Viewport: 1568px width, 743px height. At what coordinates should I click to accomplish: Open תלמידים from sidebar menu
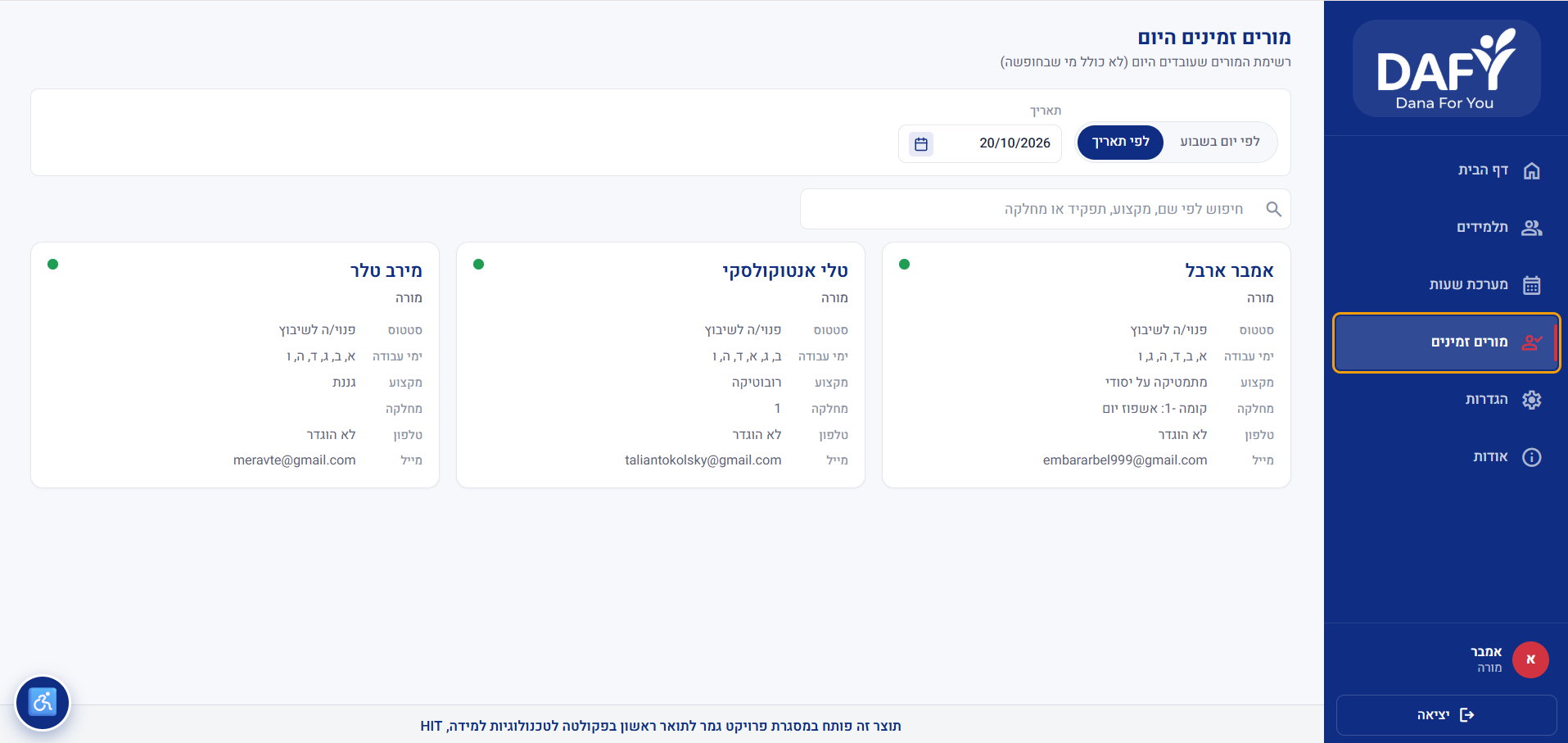[x=1446, y=228]
